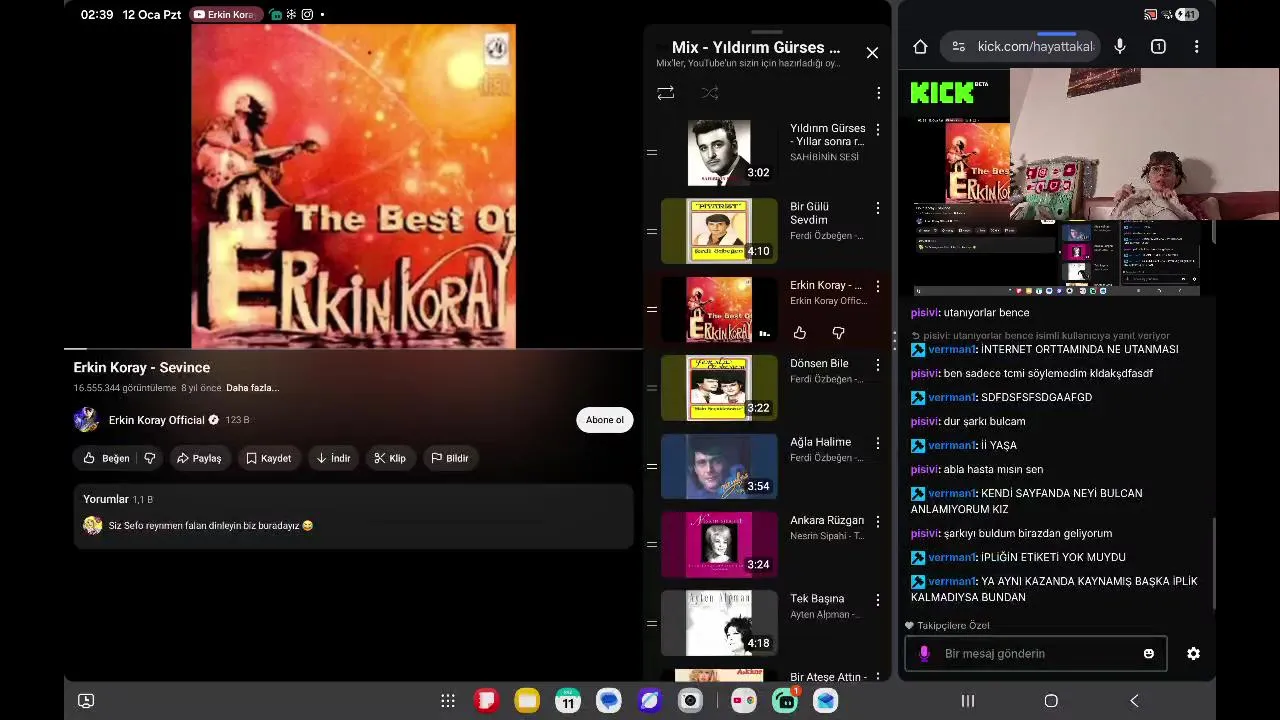Image resolution: width=1280 pixels, height=720 pixels.
Task: Toggle loop for the Mix playlist
Action: point(665,93)
